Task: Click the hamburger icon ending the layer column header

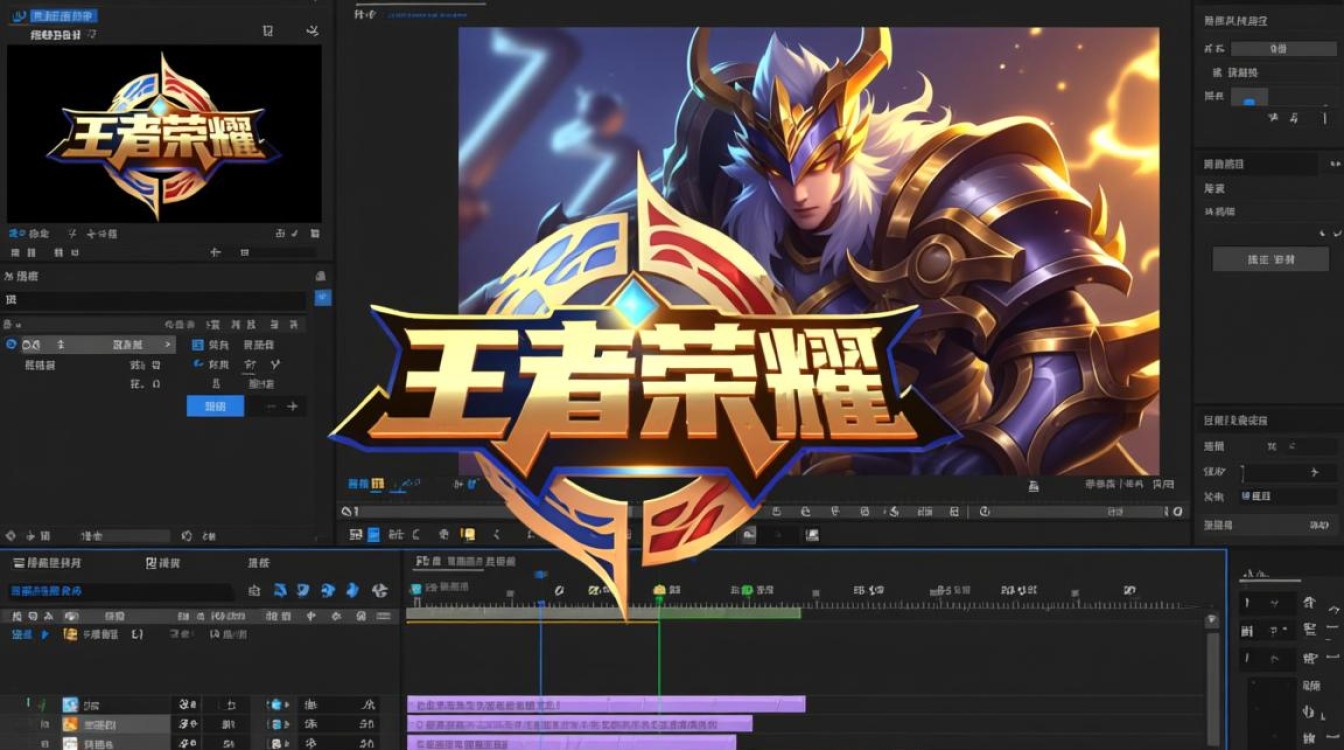Action: point(385,616)
